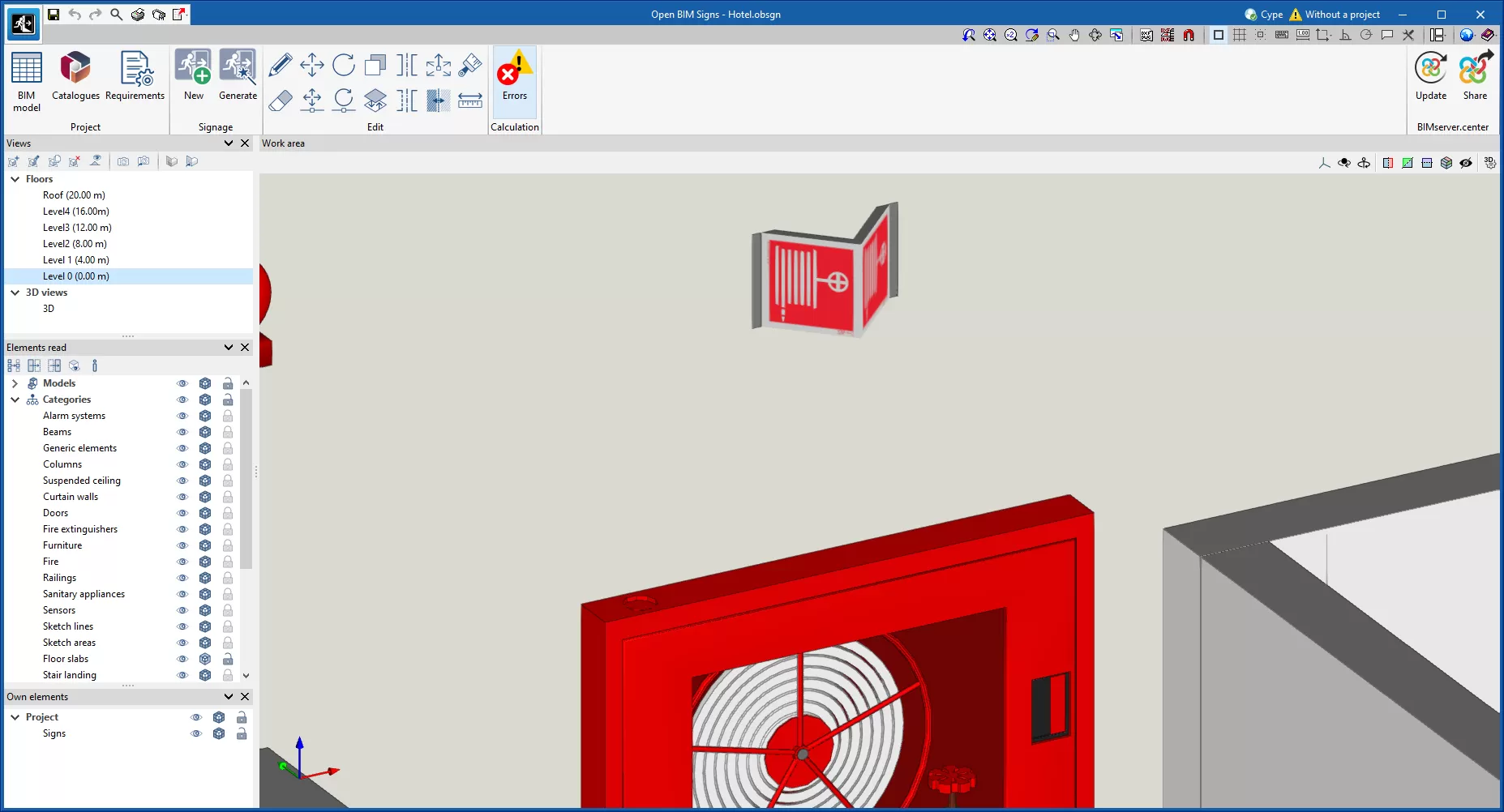Close the Views panel
This screenshot has height=812, width=1504.
point(245,143)
